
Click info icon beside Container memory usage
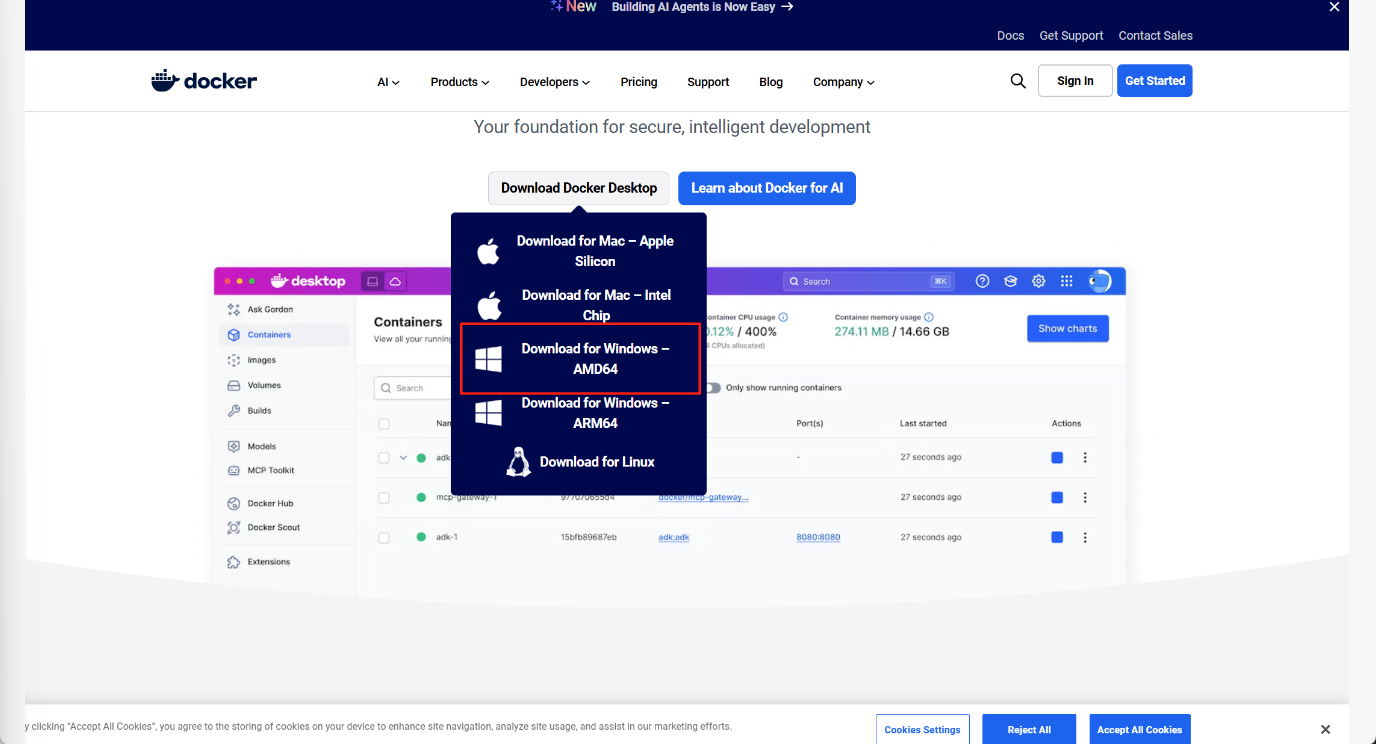(929, 317)
